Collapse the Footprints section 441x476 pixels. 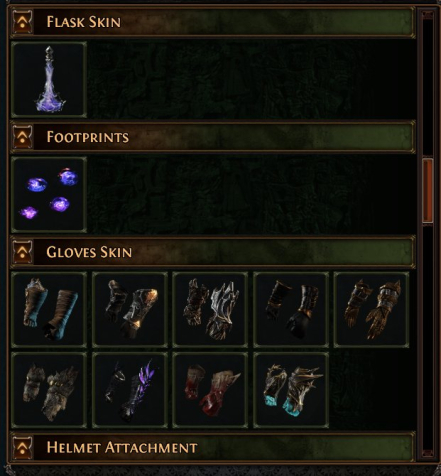23,137
